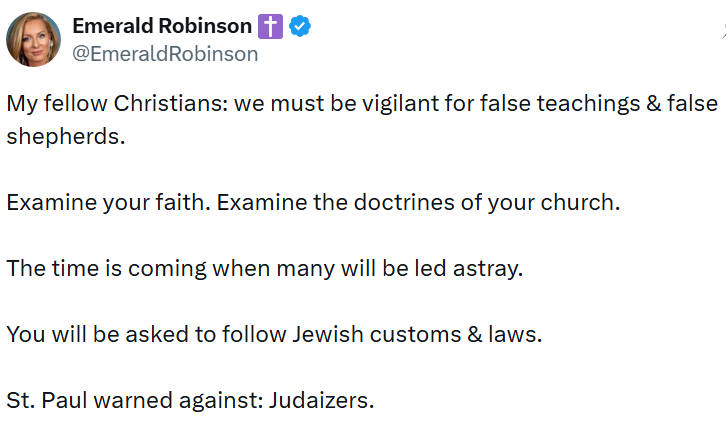Click the words '& false' ending the first line
Image resolution: width=728 pixels, height=428 pixels.
670,104
